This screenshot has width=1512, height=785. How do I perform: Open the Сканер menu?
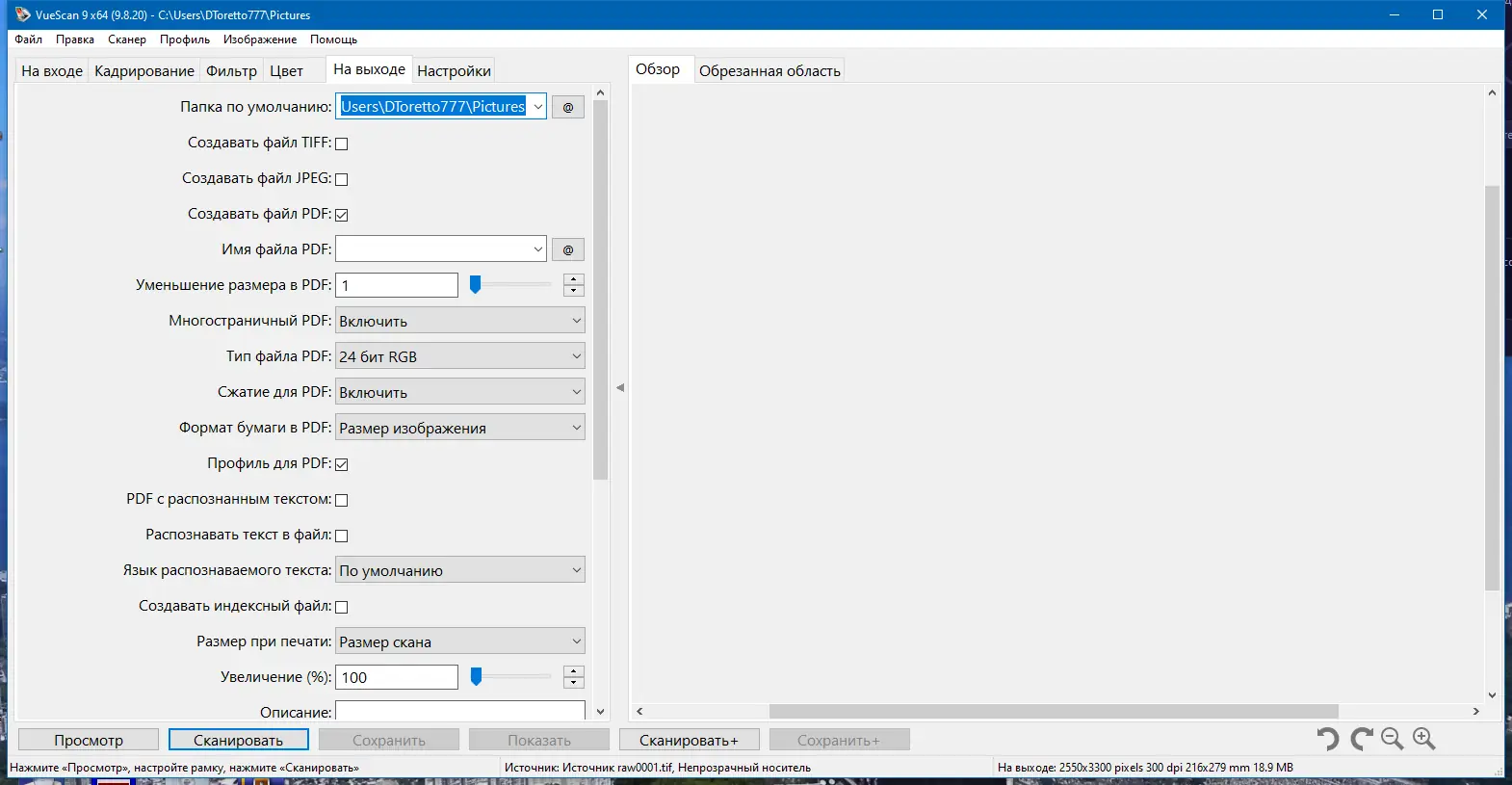pos(127,39)
